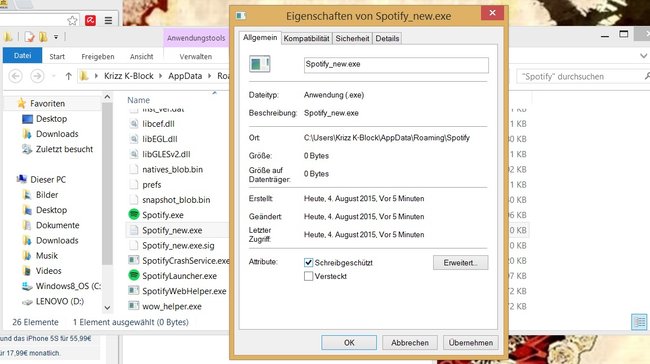Click the Name column sort arrow
The image size is (650, 364).
[x=214, y=93]
